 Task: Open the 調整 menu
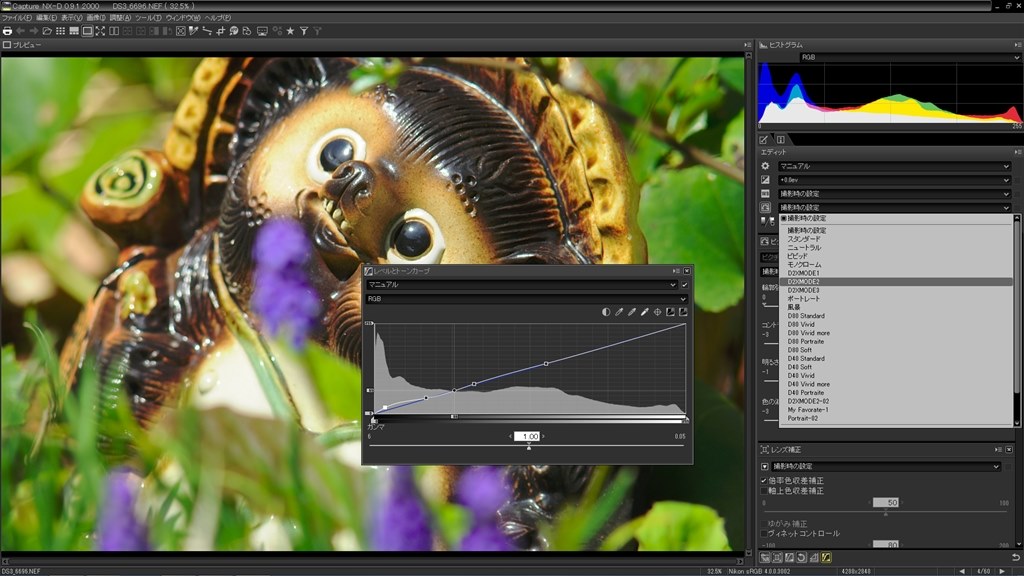[x=120, y=18]
